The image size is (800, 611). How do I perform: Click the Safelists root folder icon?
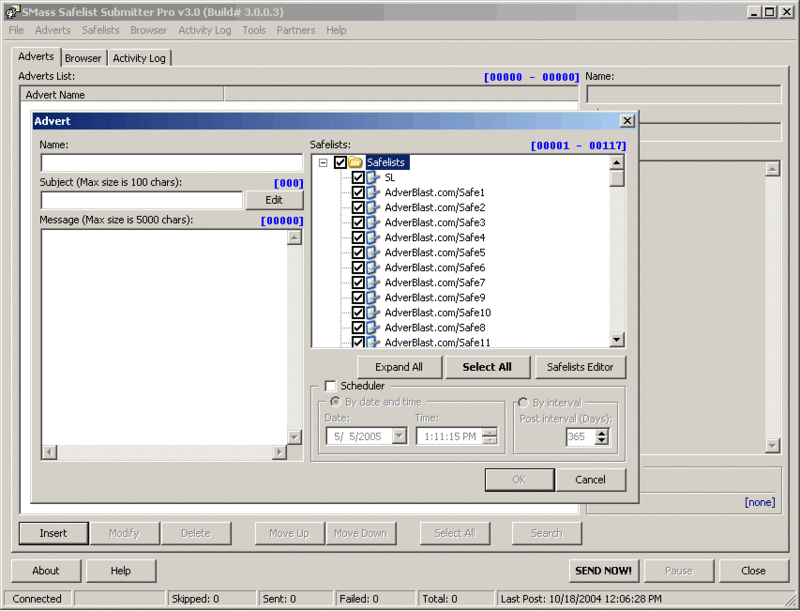pos(356,162)
